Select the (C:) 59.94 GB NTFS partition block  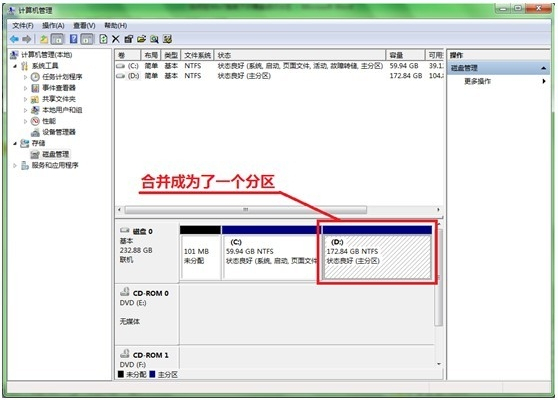[x=271, y=252]
